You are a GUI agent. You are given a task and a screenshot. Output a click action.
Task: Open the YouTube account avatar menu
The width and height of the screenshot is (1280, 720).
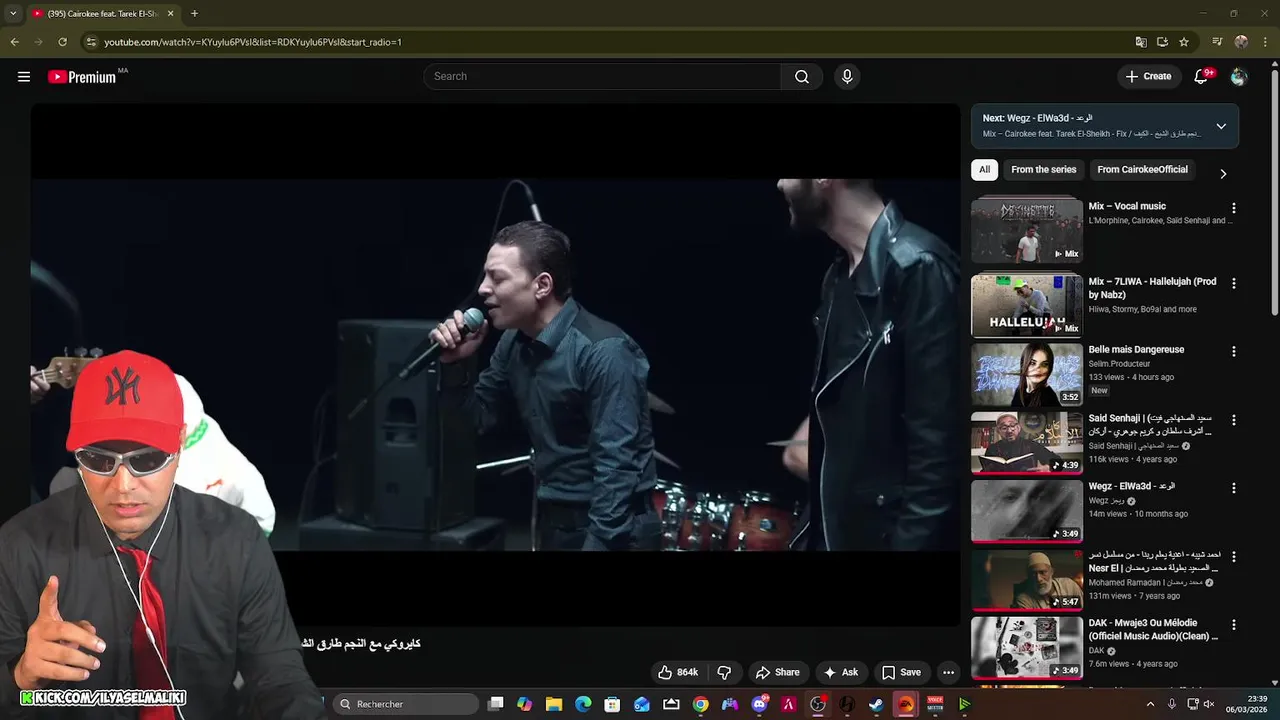[1239, 77]
